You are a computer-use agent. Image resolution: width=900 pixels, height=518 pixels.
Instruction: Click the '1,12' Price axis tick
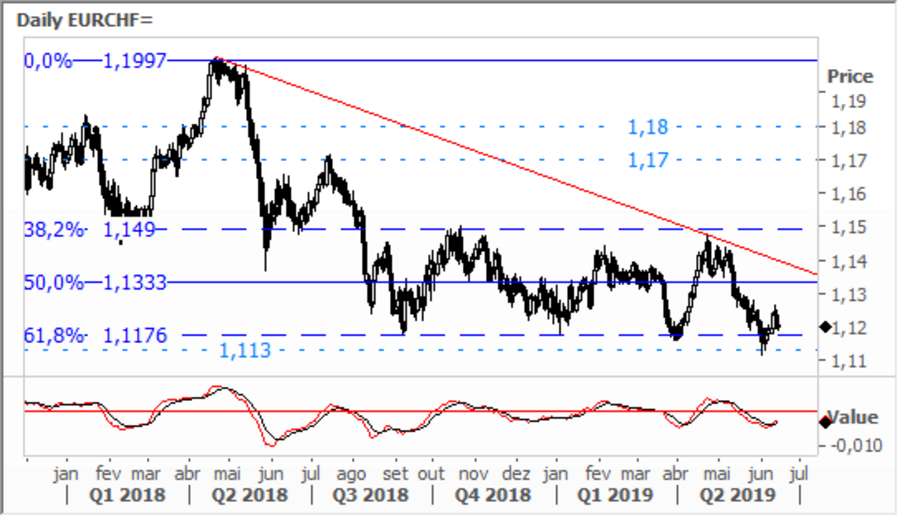pyautogui.click(x=849, y=328)
